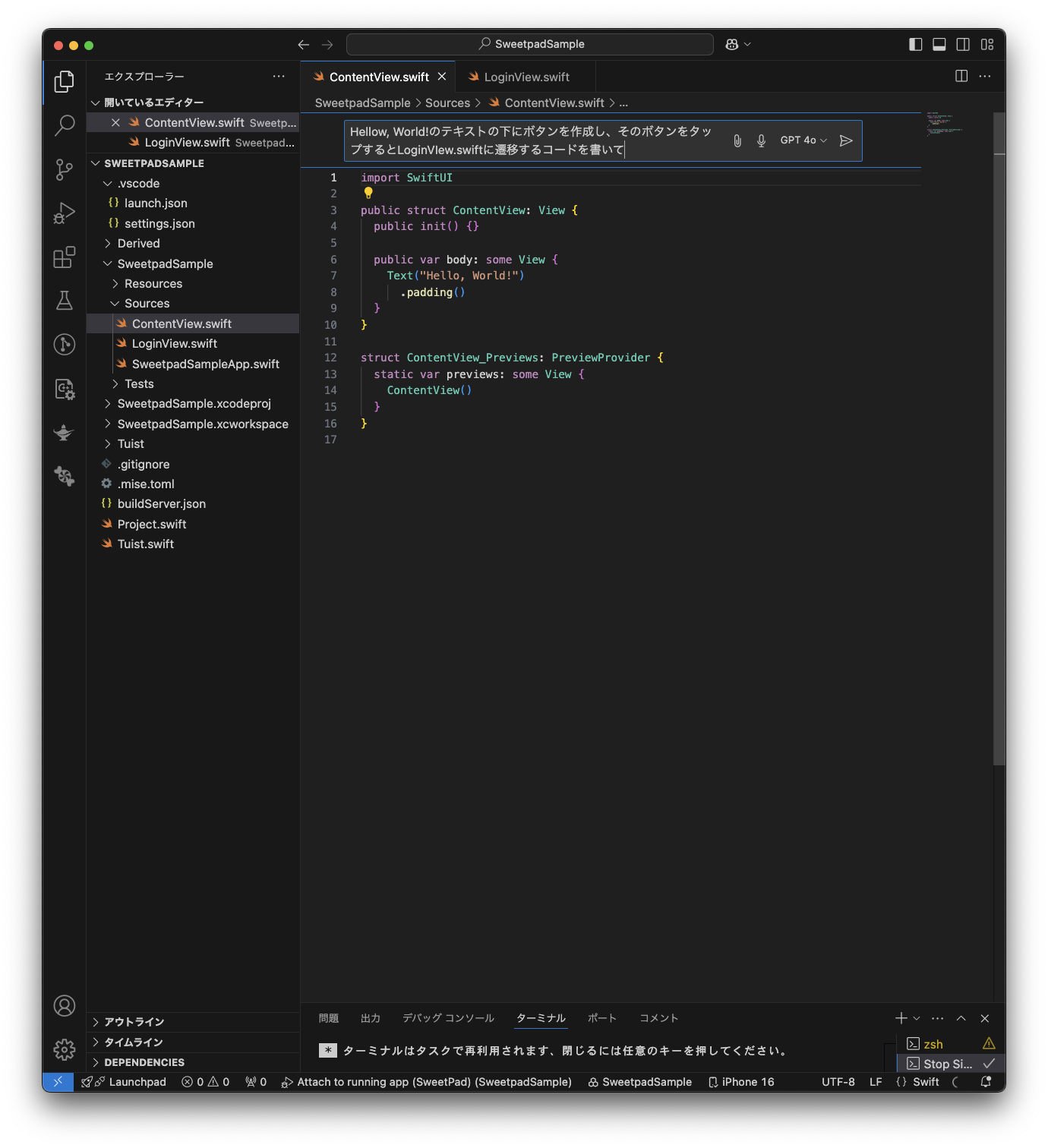This screenshot has width=1048, height=1148.
Task: Select iPhone 16 destination in status bar
Action: (747, 1081)
